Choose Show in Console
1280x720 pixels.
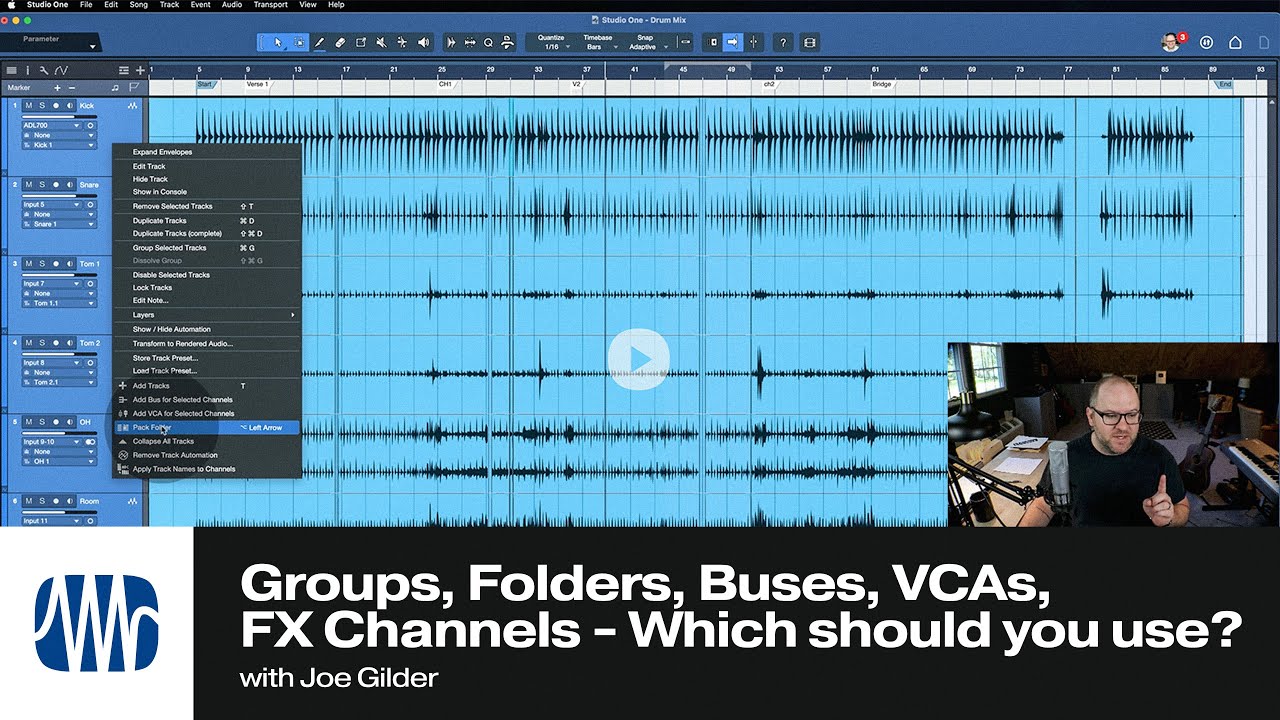207,192
